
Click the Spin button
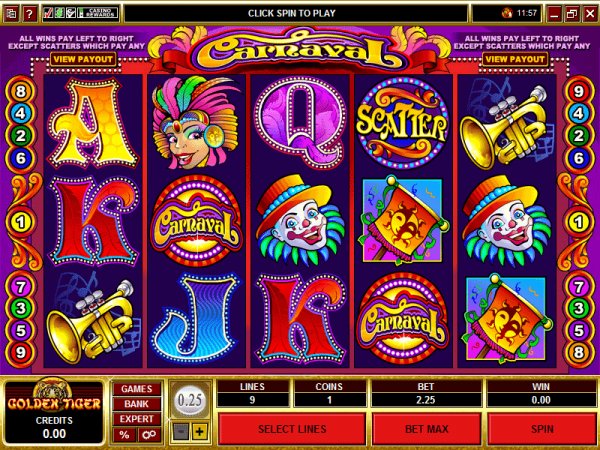coord(542,429)
